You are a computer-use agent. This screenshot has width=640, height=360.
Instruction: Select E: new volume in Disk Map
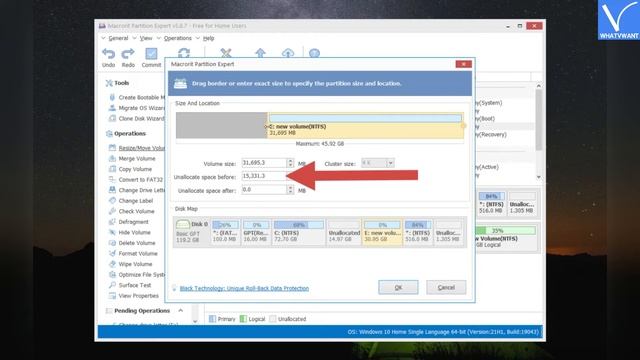tap(382, 231)
